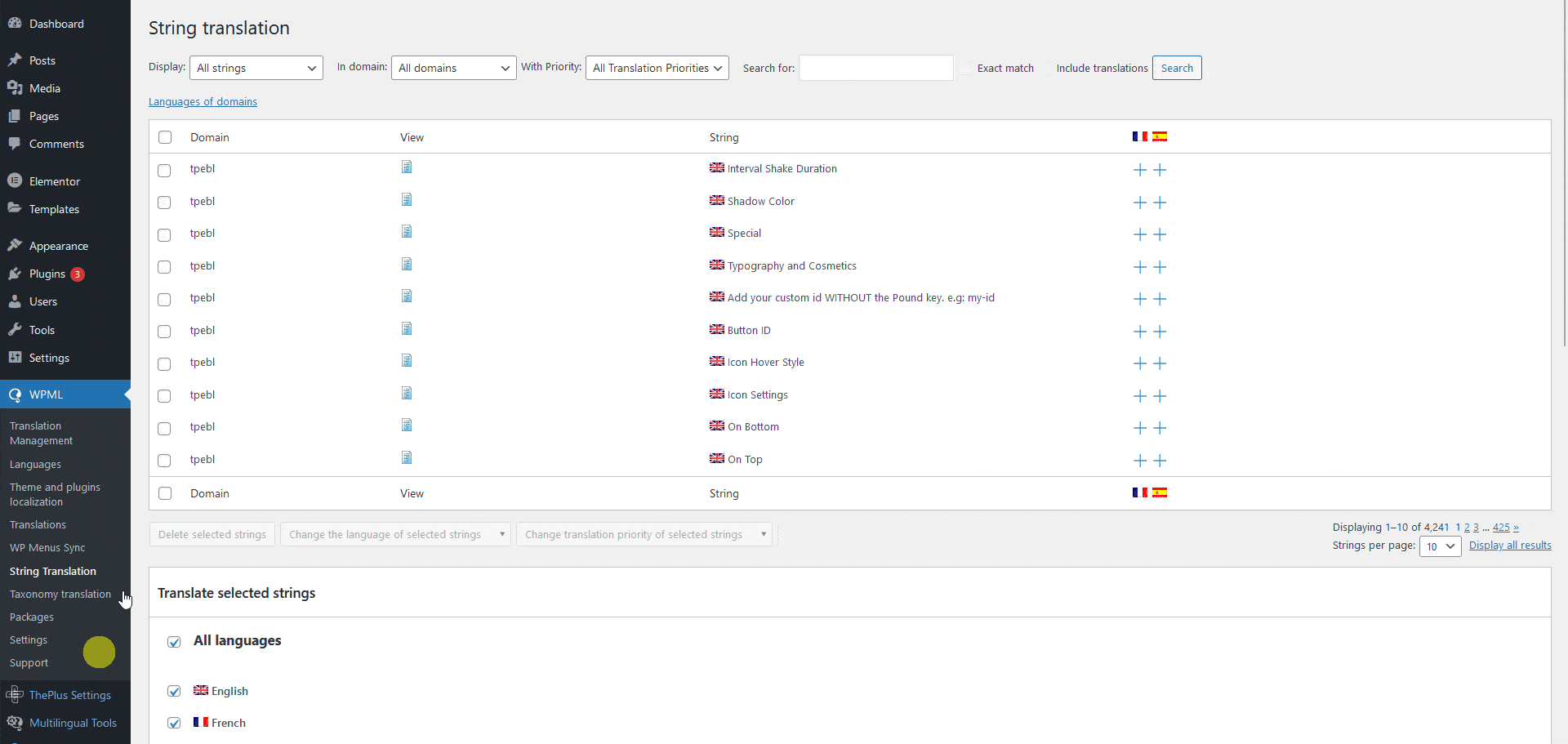Open All Translation Priorities dropdown

point(657,68)
